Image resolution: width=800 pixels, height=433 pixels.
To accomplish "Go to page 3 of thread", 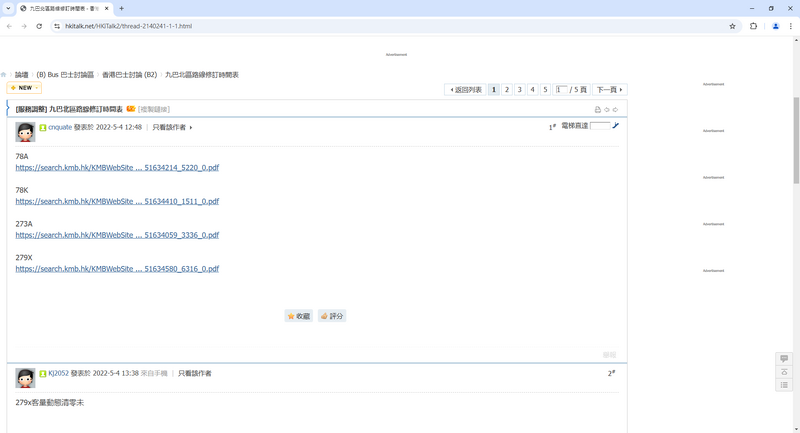I will pos(519,90).
